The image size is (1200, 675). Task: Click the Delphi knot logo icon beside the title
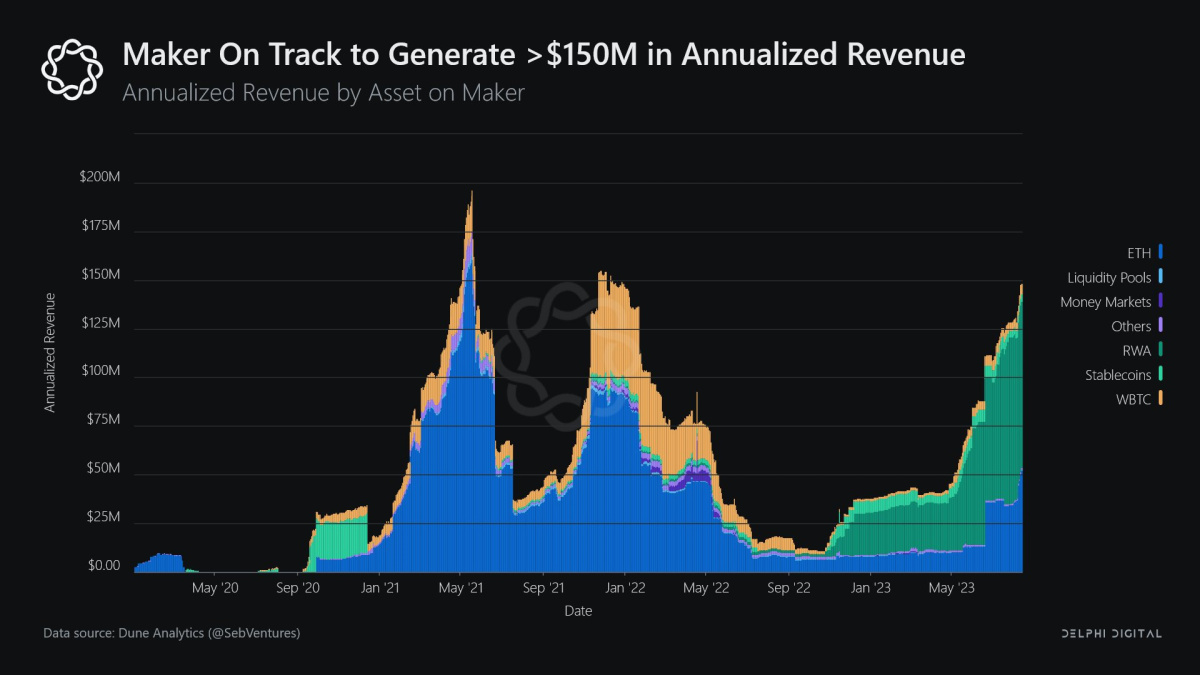[73, 69]
